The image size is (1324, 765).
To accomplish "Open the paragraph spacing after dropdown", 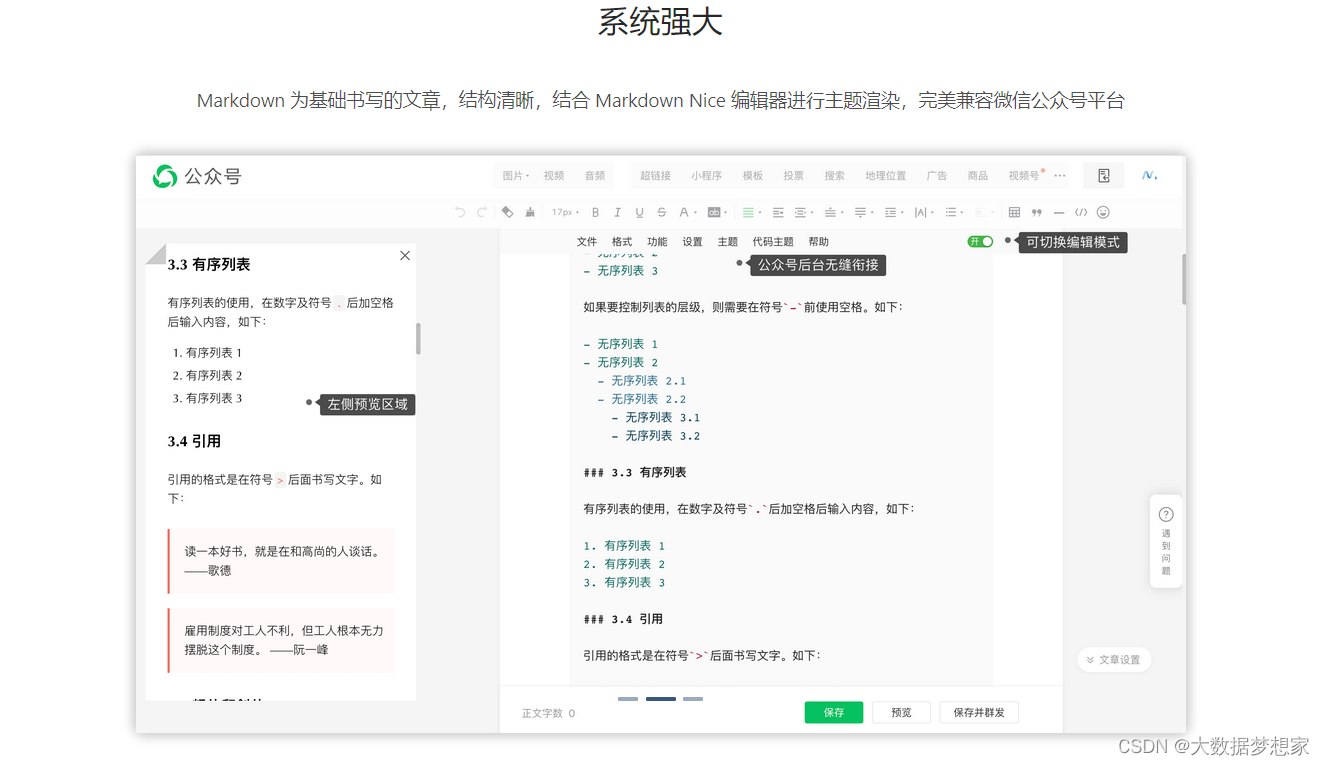I will tap(863, 212).
